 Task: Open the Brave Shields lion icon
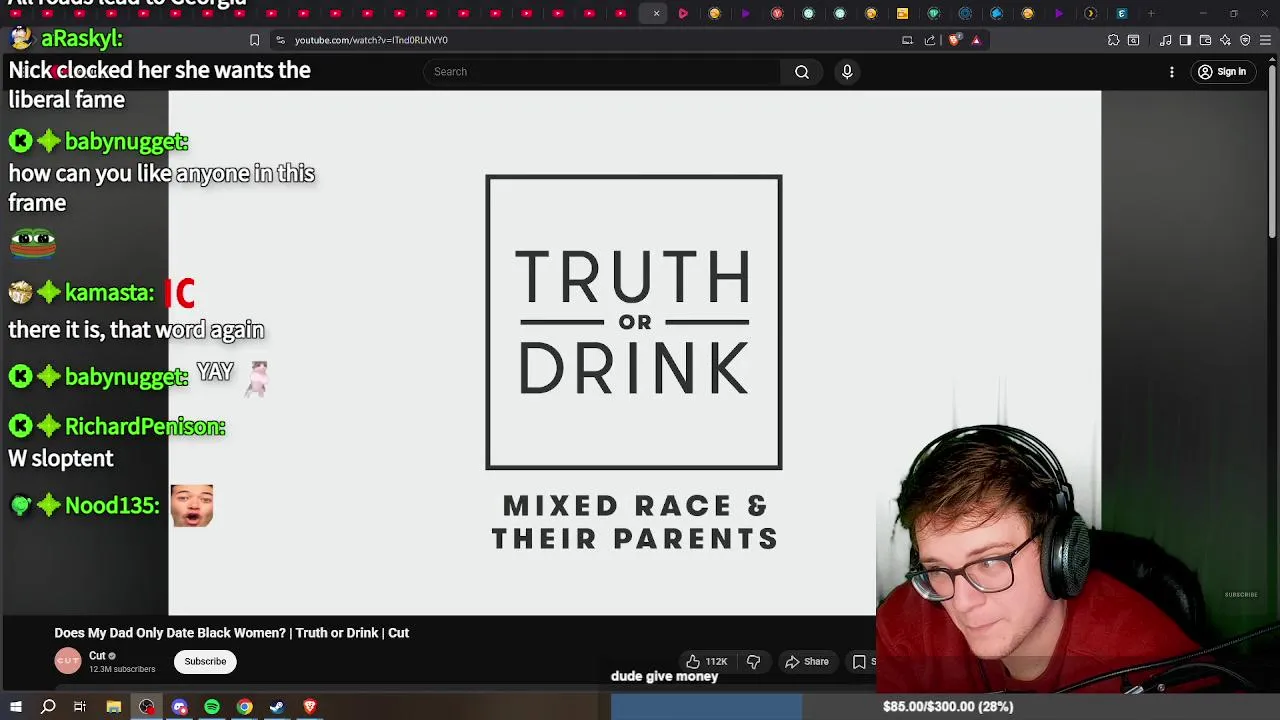click(x=954, y=40)
